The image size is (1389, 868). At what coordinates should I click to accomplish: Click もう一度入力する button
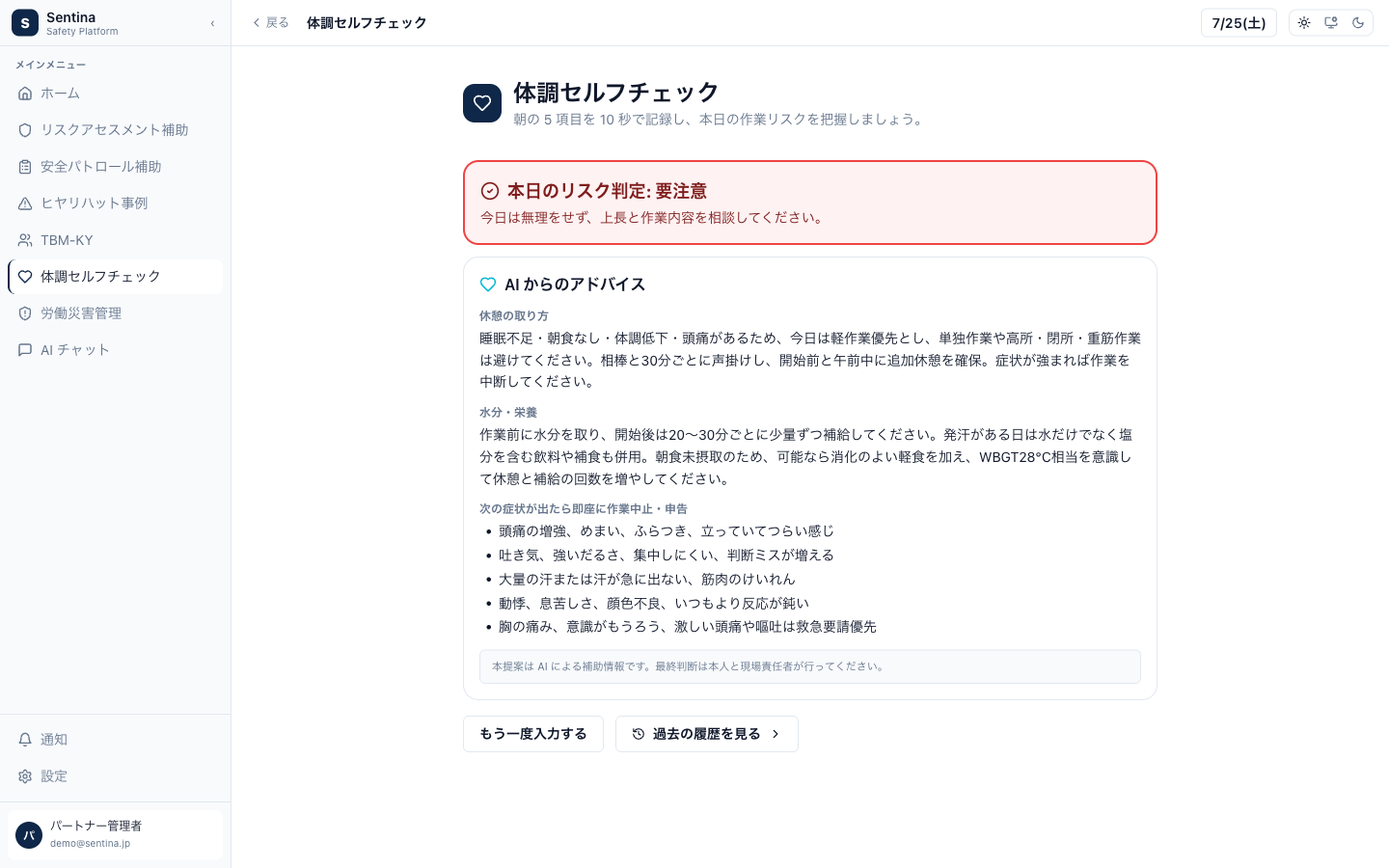[x=533, y=734]
